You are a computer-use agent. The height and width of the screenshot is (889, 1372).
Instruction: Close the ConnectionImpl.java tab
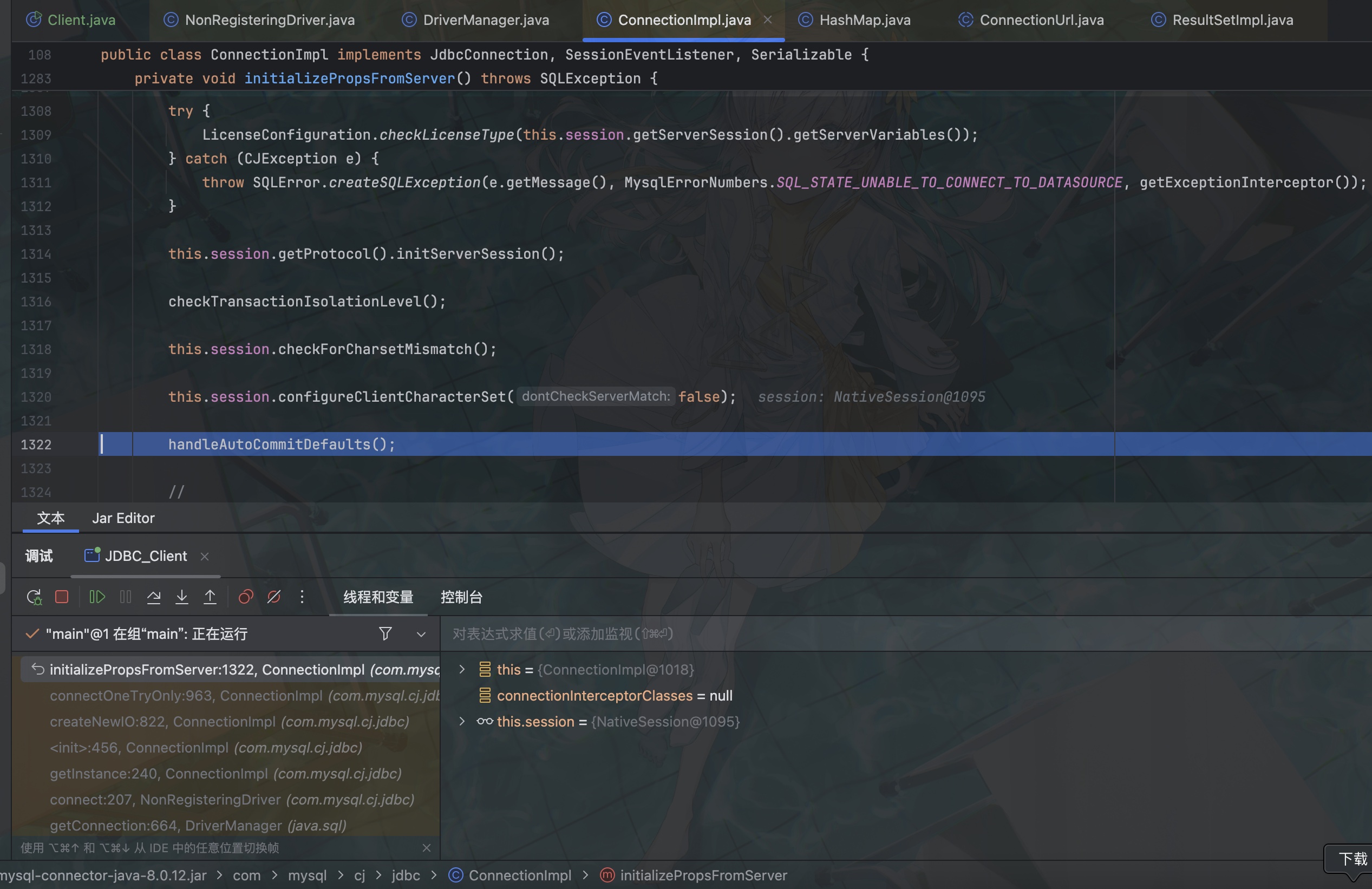click(768, 19)
